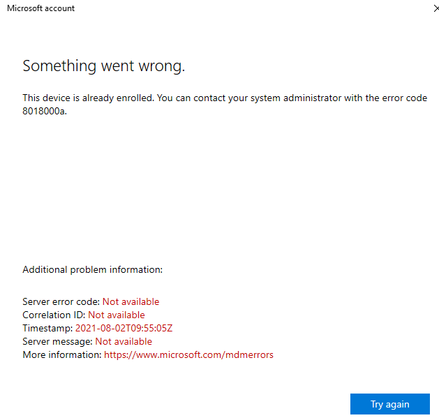439x420 pixels.
Task: Click the "Correlation ID:" label
Action: [x=54, y=315]
